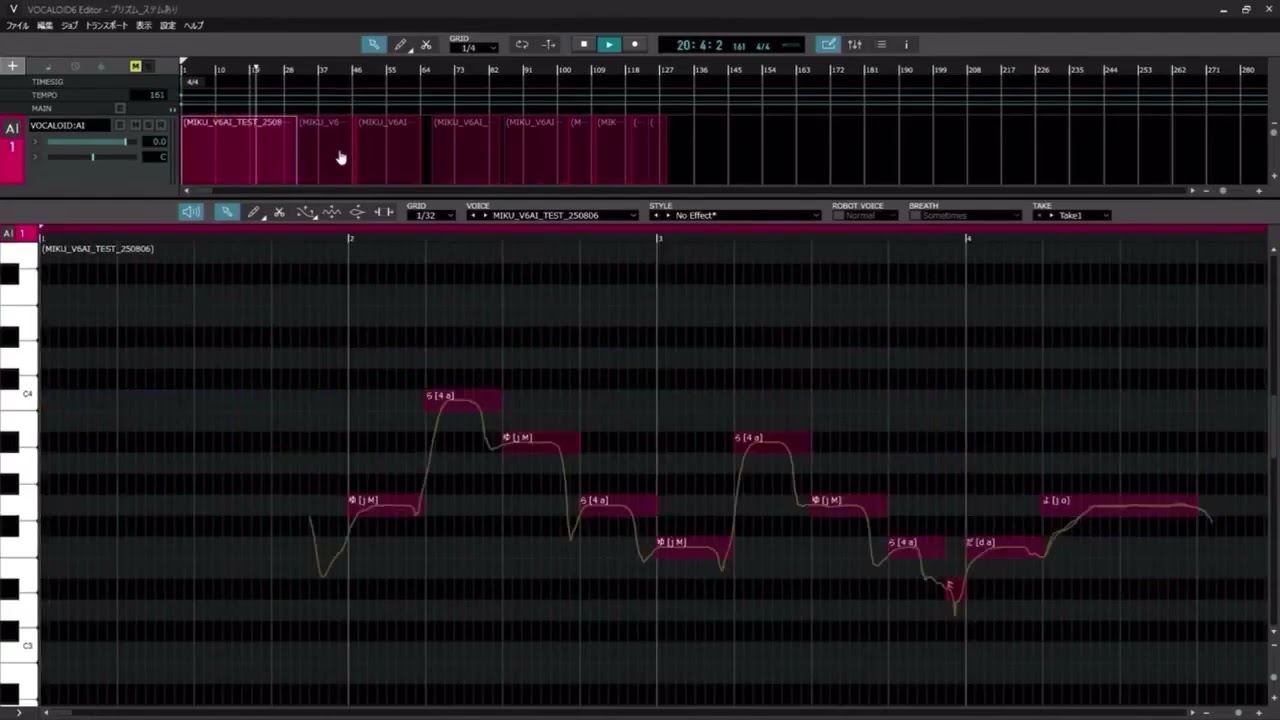Open the ヘルプ menu
Screen dimensions: 1280x720
coord(193,25)
